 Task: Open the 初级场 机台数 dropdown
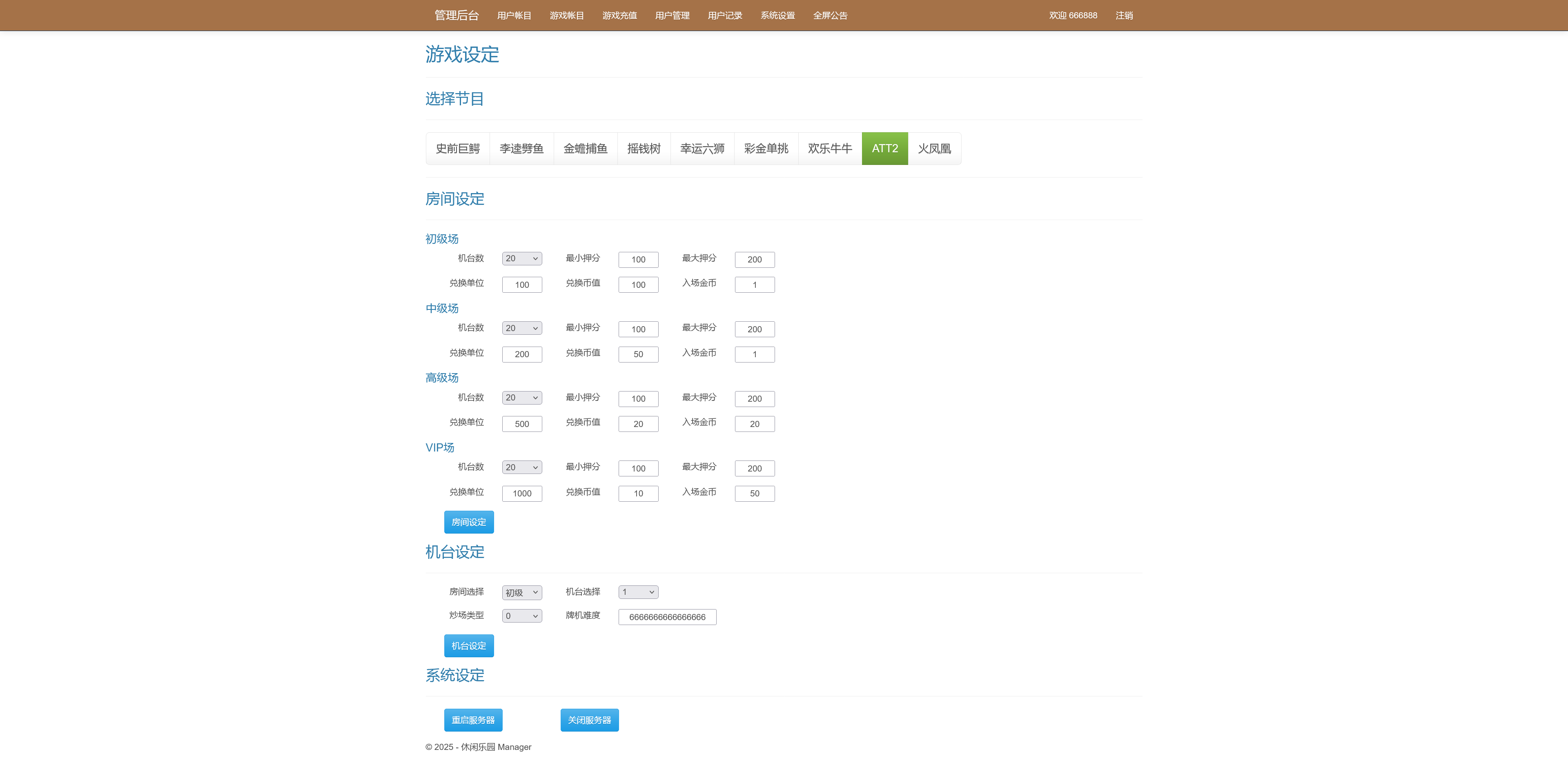point(522,258)
